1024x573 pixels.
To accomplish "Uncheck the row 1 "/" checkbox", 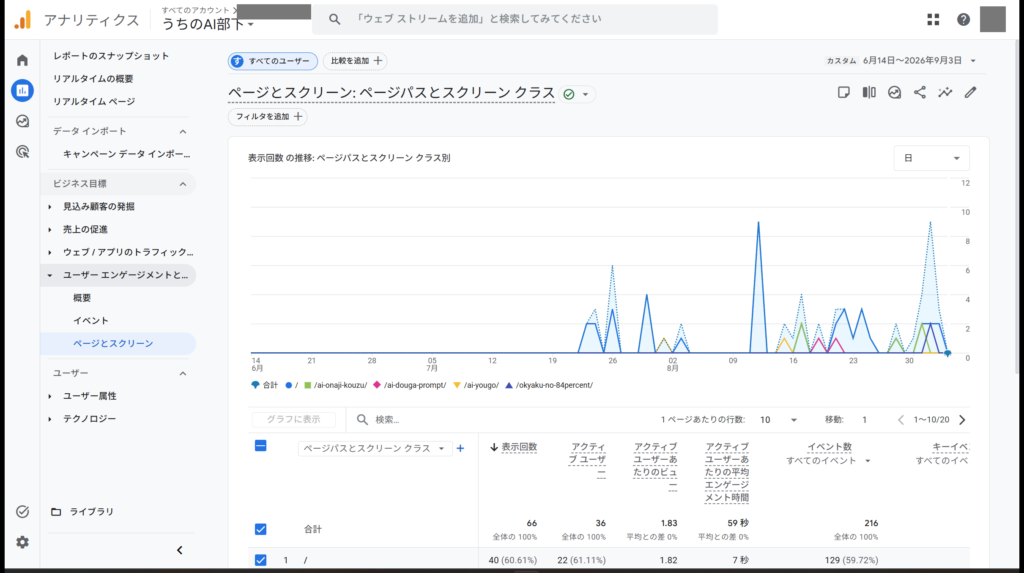I will (261, 560).
